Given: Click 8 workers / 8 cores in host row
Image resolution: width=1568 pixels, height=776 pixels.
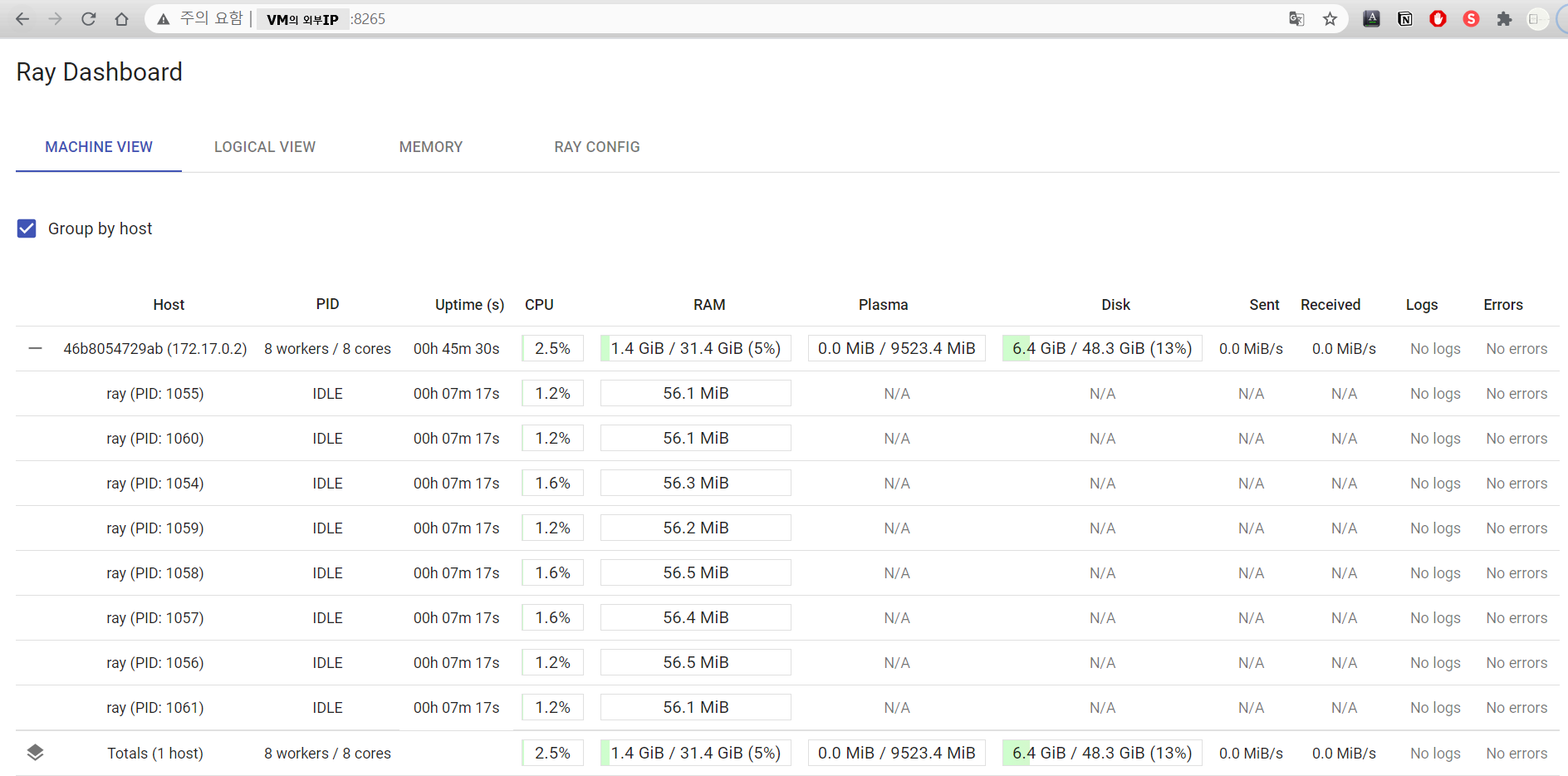Looking at the screenshot, I should (327, 349).
